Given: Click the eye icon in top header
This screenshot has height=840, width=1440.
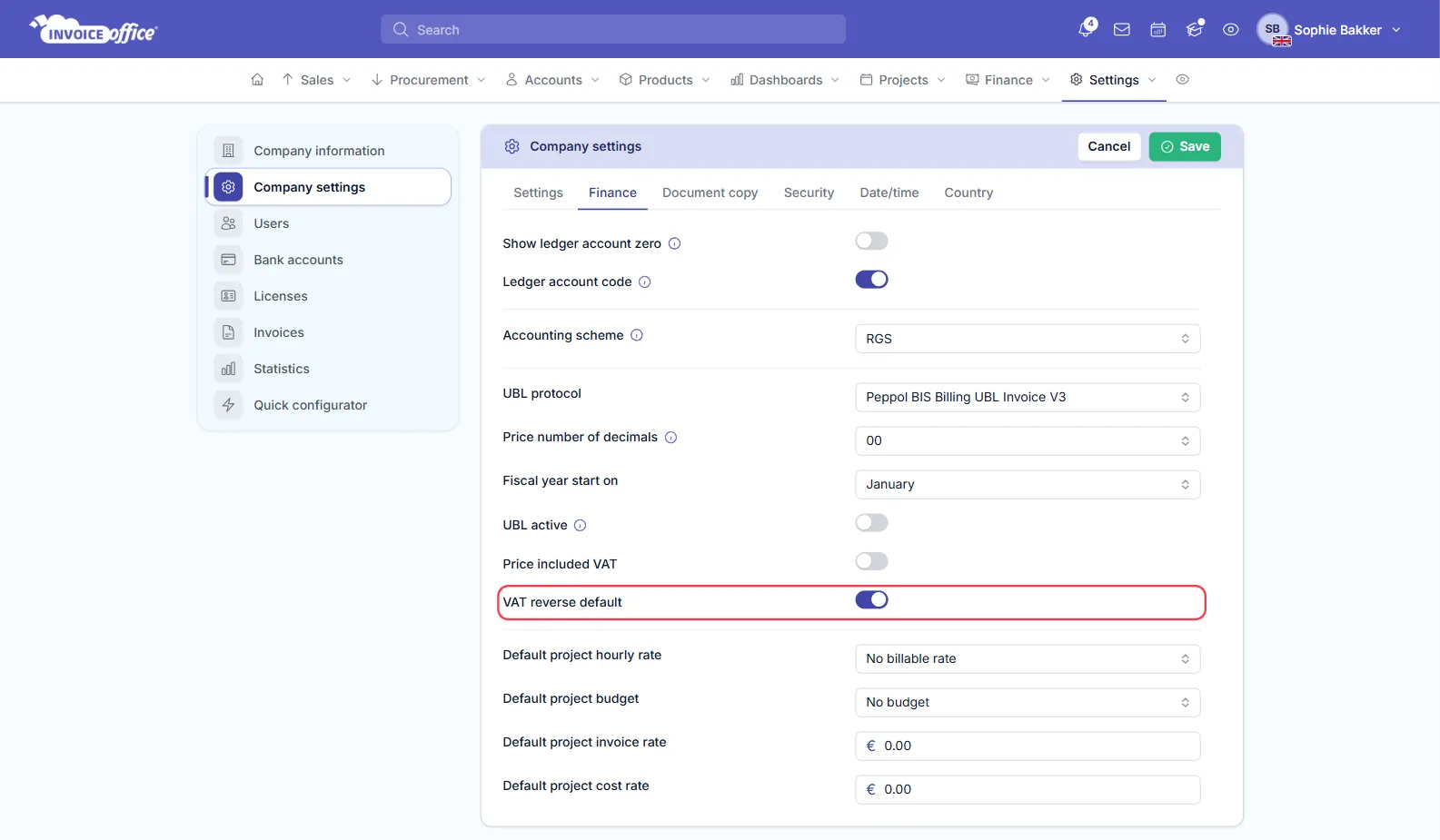Looking at the screenshot, I should coord(1231,30).
